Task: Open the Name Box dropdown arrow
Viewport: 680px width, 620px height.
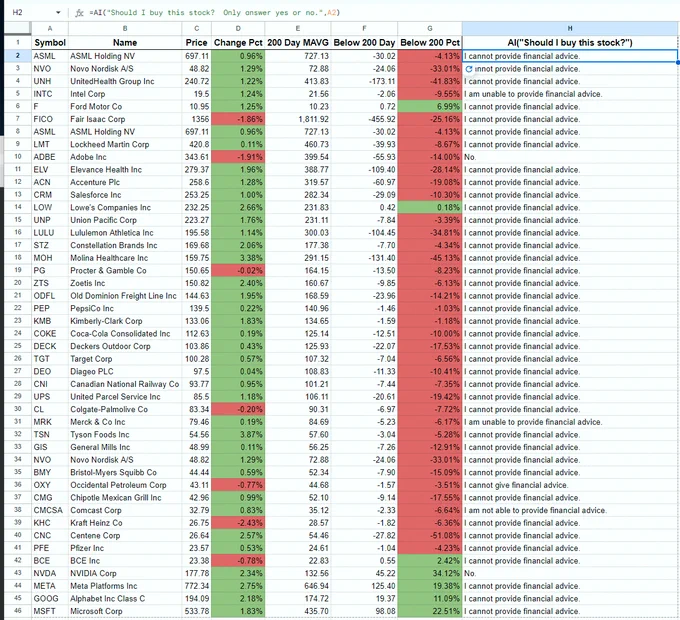Action: 58,13
